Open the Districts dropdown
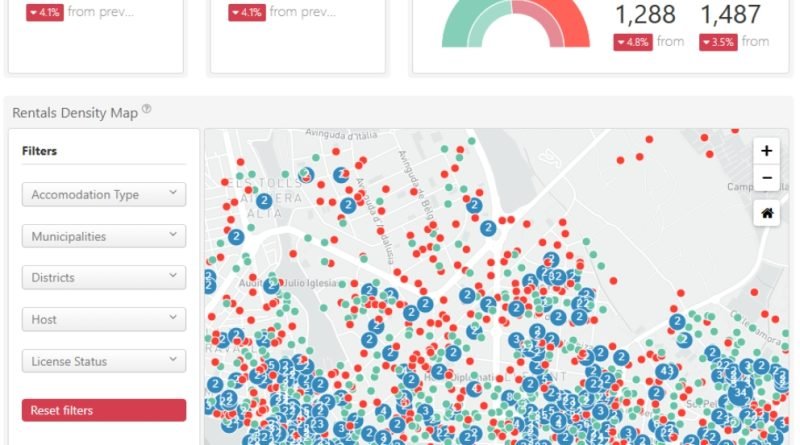This screenshot has width=800, height=445. click(x=104, y=278)
